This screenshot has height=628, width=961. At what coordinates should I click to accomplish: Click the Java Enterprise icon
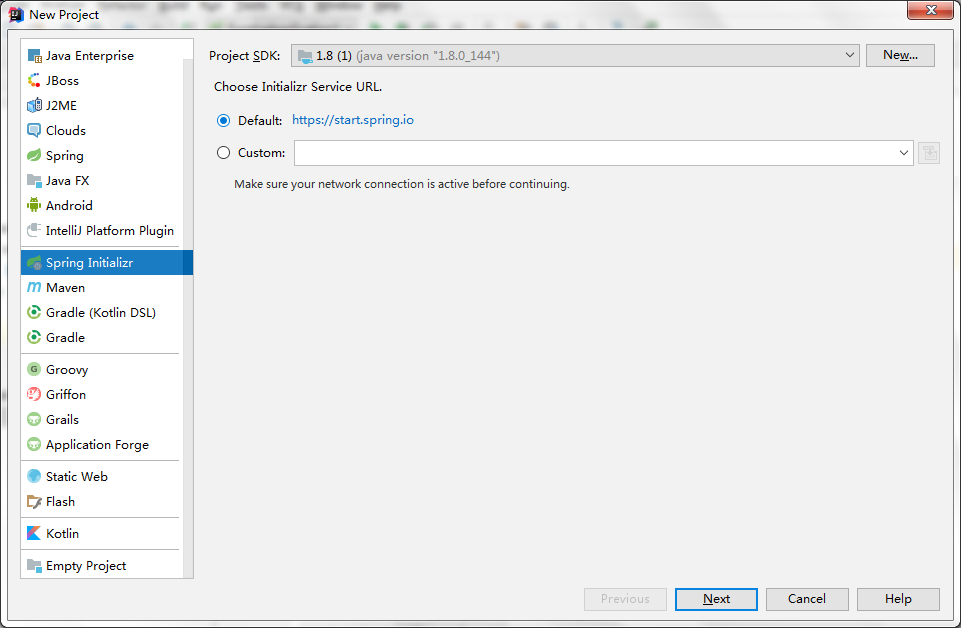click(34, 56)
